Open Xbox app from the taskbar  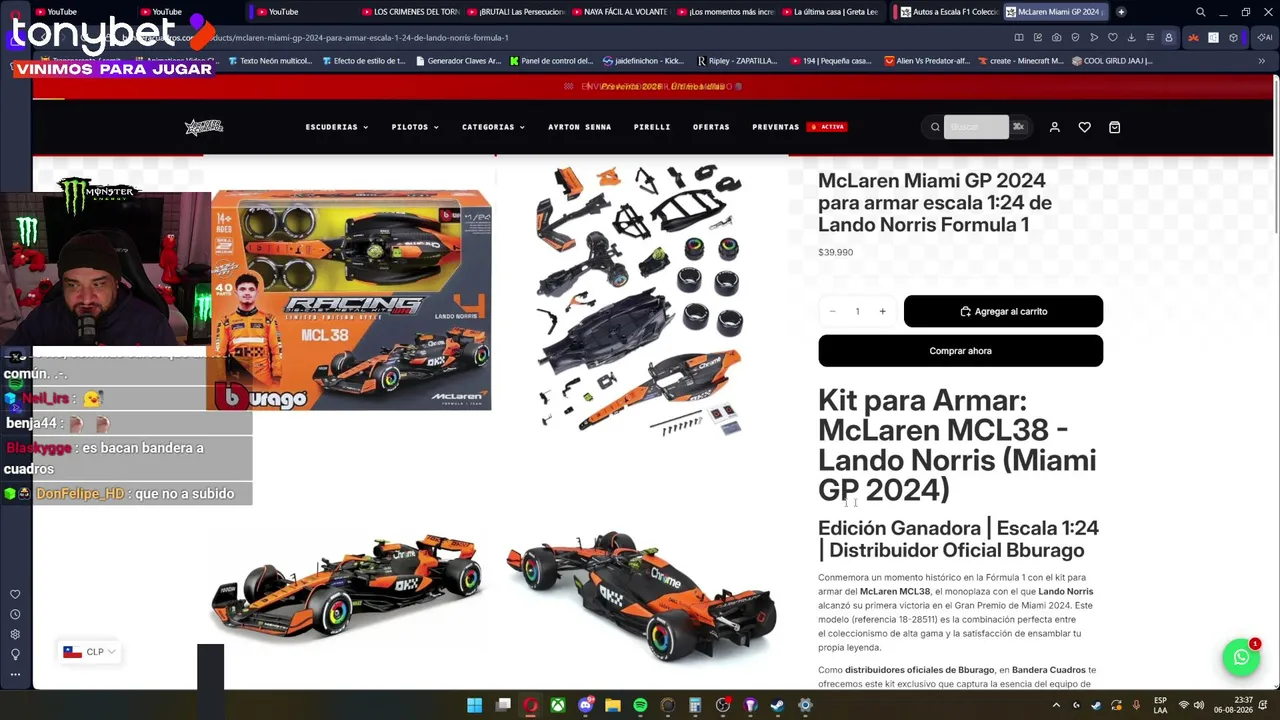pyautogui.click(x=557, y=705)
